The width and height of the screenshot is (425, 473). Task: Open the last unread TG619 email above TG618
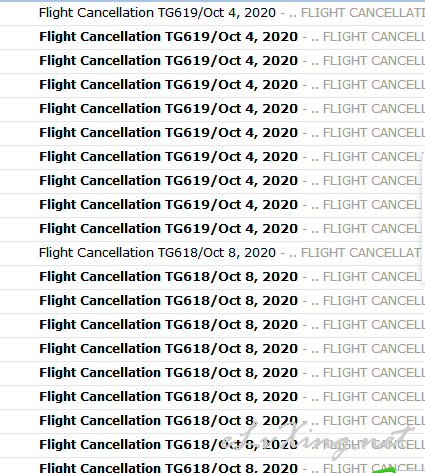click(212, 229)
